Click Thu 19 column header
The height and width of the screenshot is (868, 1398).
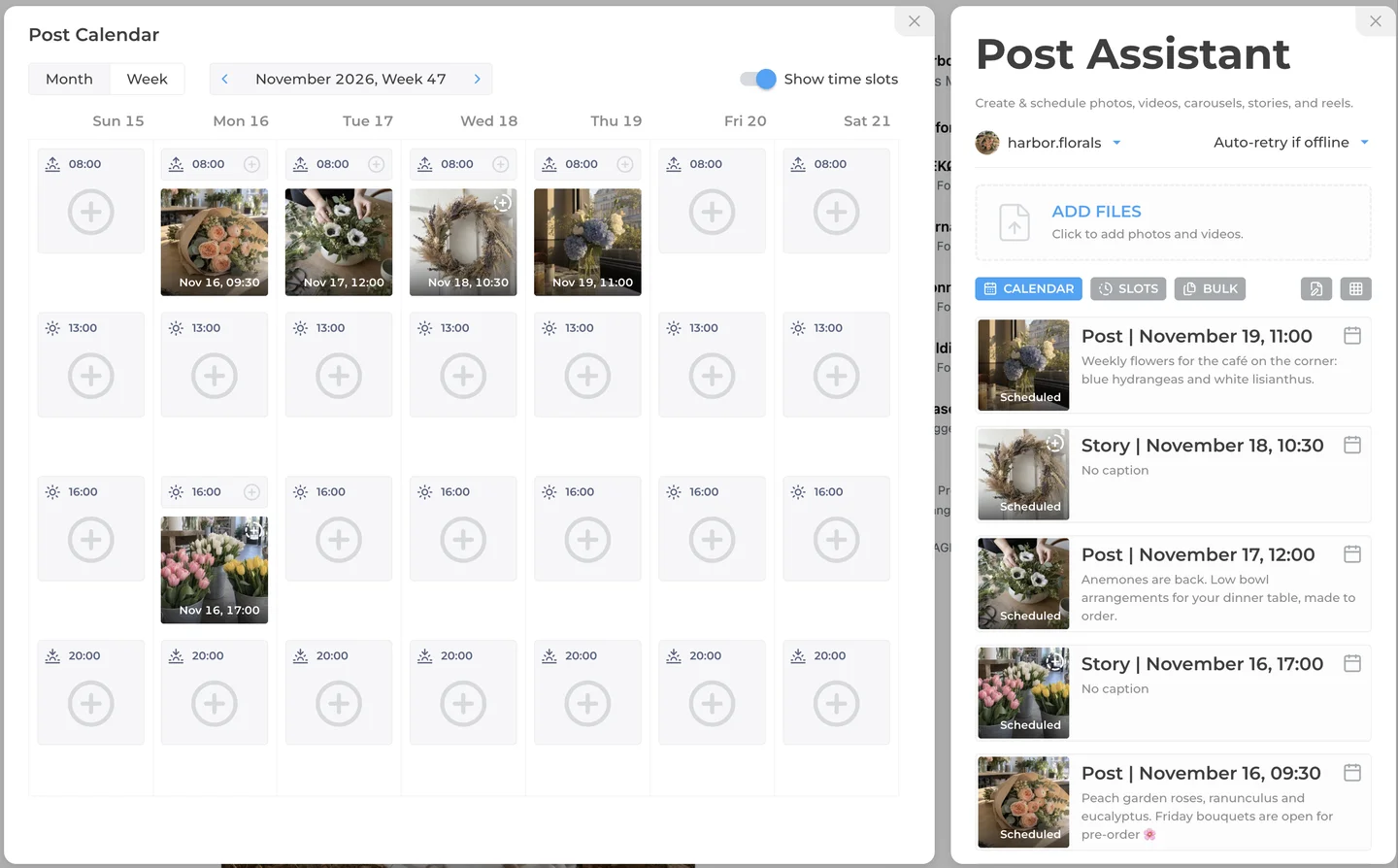coord(616,120)
